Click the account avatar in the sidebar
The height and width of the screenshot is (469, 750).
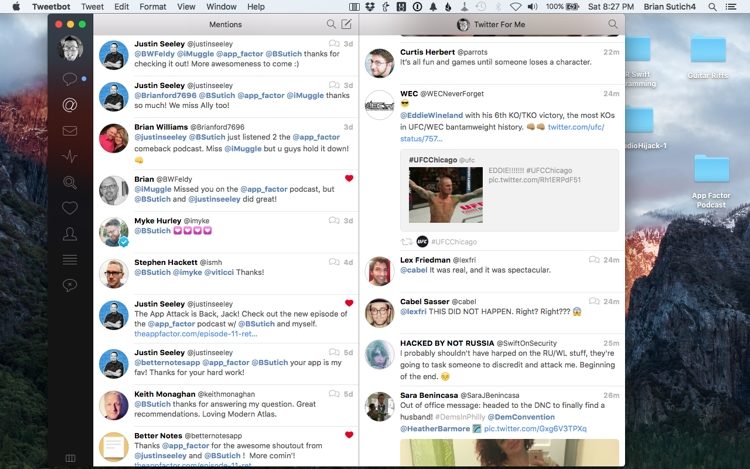click(x=70, y=48)
